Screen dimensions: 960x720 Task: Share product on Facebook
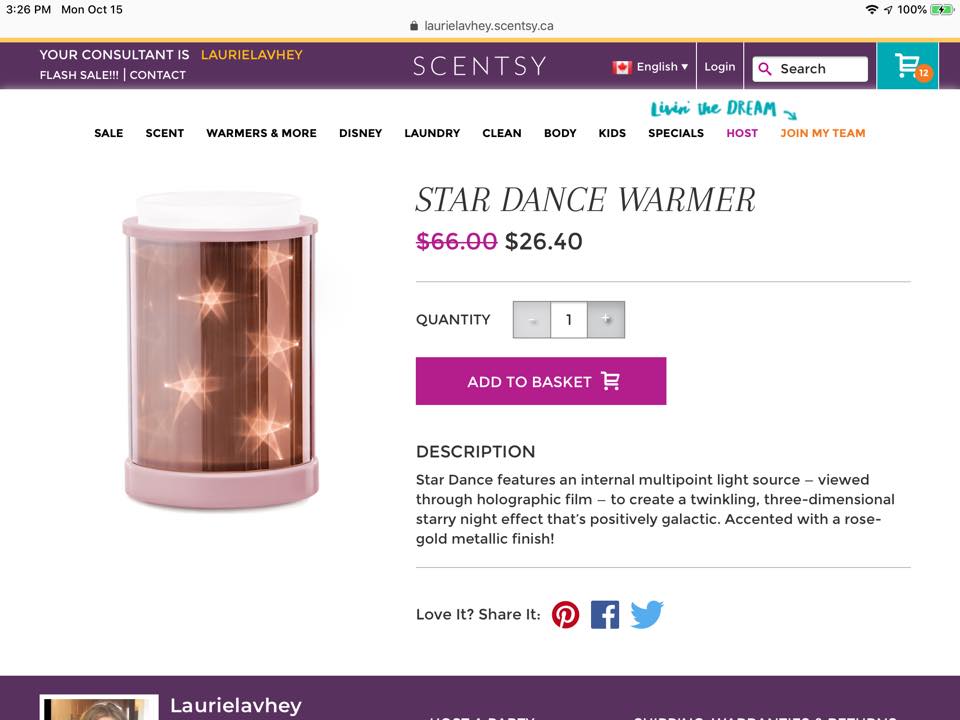[605, 615]
